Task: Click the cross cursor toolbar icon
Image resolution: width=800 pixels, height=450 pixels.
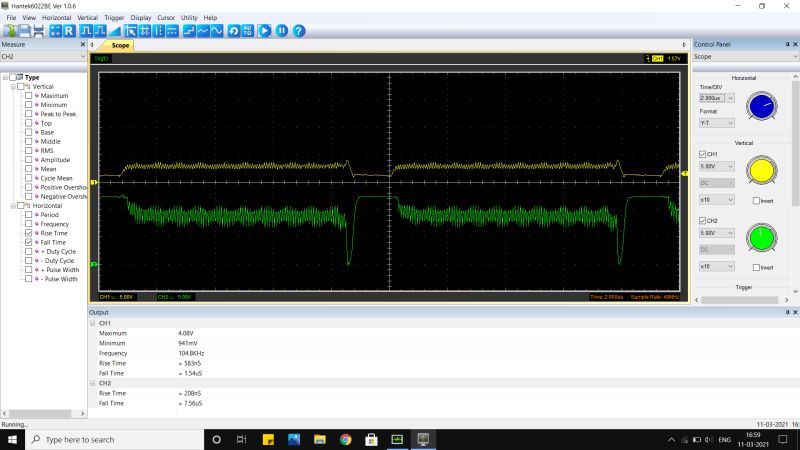Action: [x=144, y=31]
